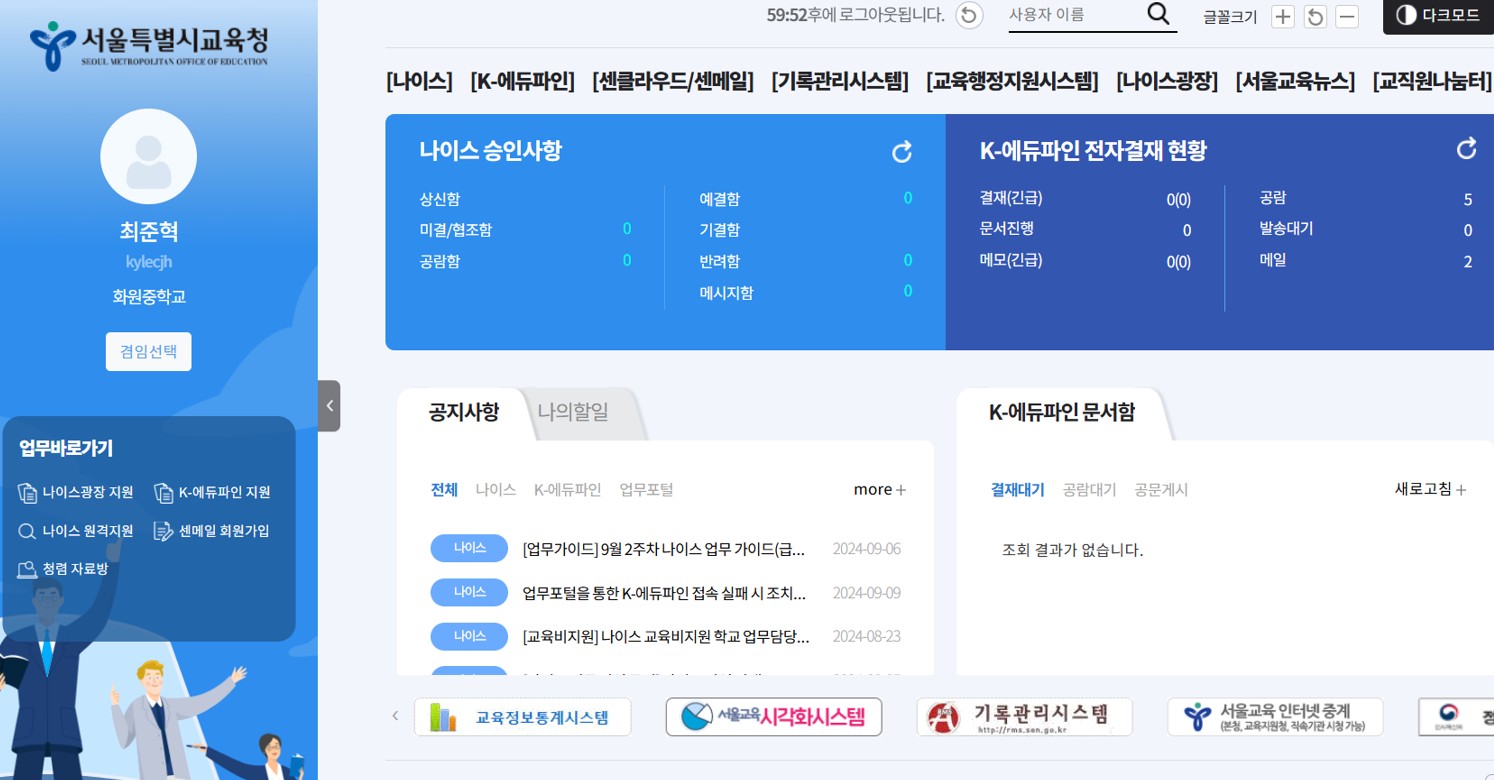Collapse the left sidebar with arrow handle

pyautogui.click(x=329, y=406)
